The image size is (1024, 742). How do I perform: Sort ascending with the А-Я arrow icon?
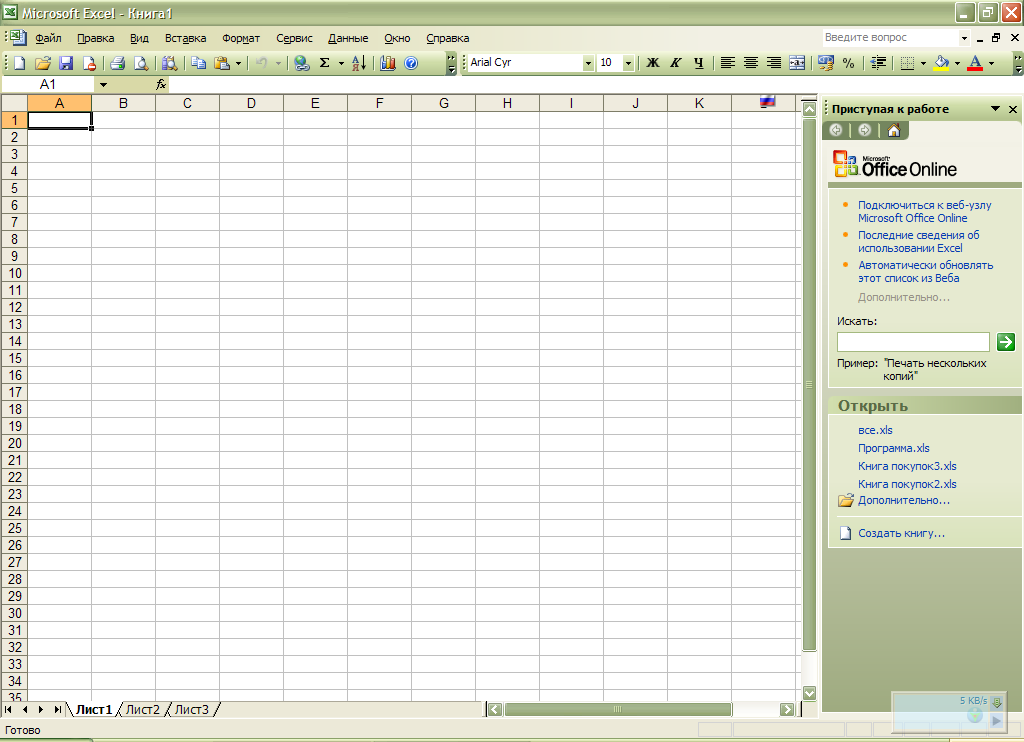tap(359, 63)
